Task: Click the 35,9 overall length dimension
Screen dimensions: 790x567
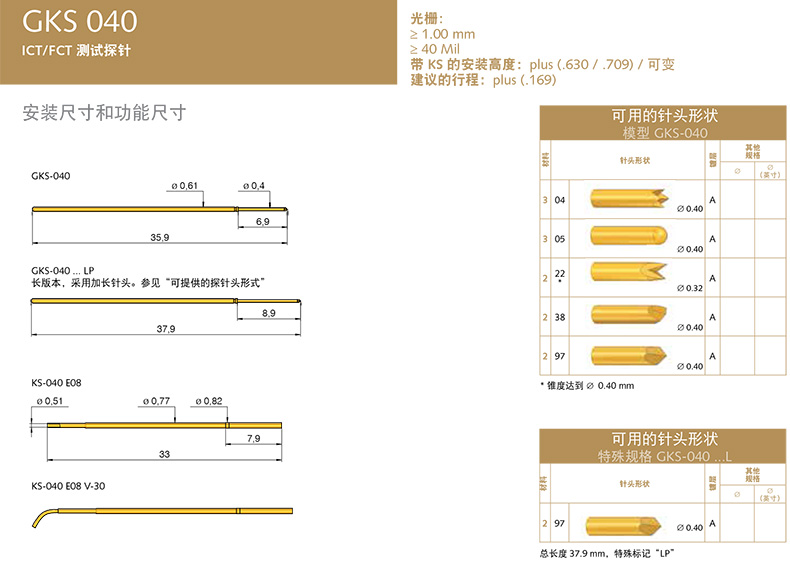Action: tap(160, 237)
